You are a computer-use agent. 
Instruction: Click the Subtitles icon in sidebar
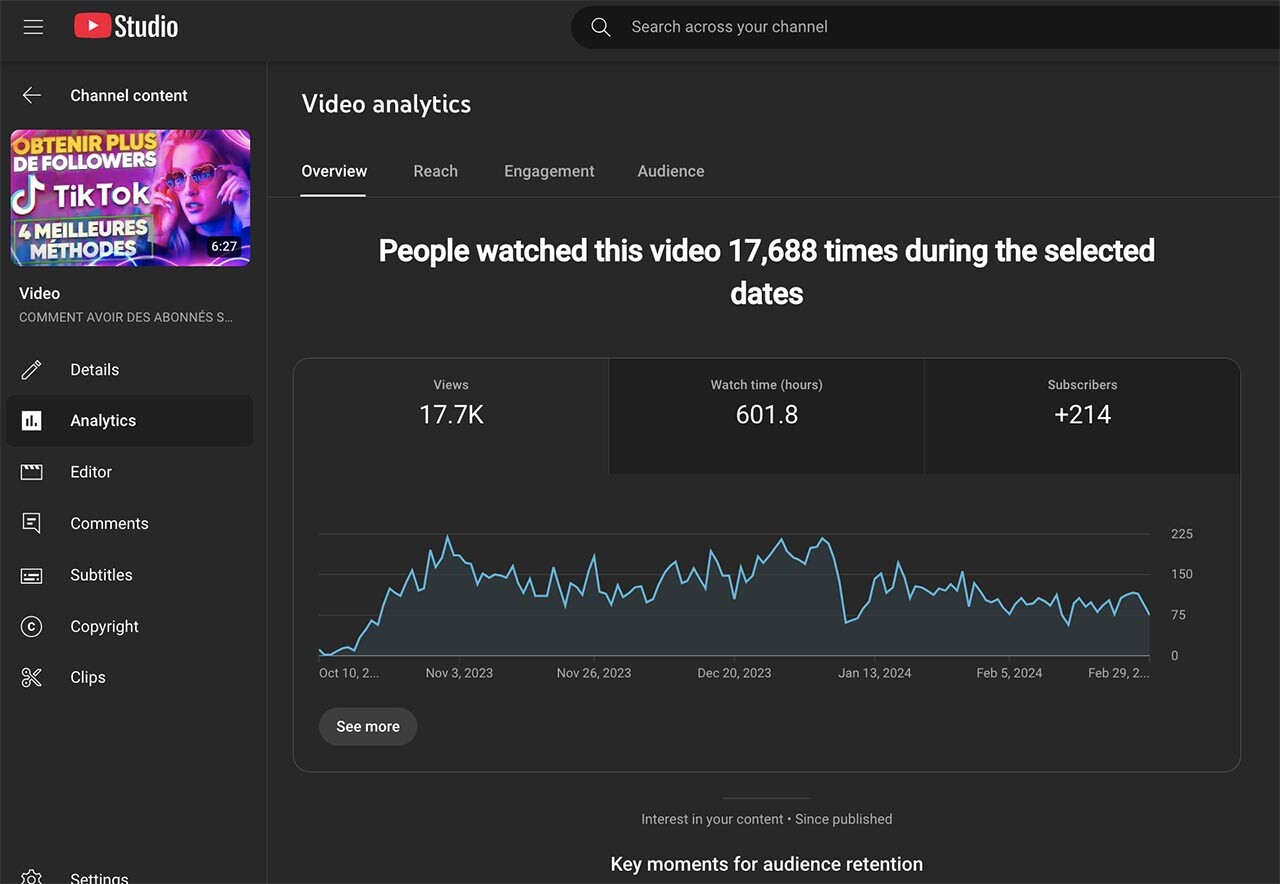32,575
